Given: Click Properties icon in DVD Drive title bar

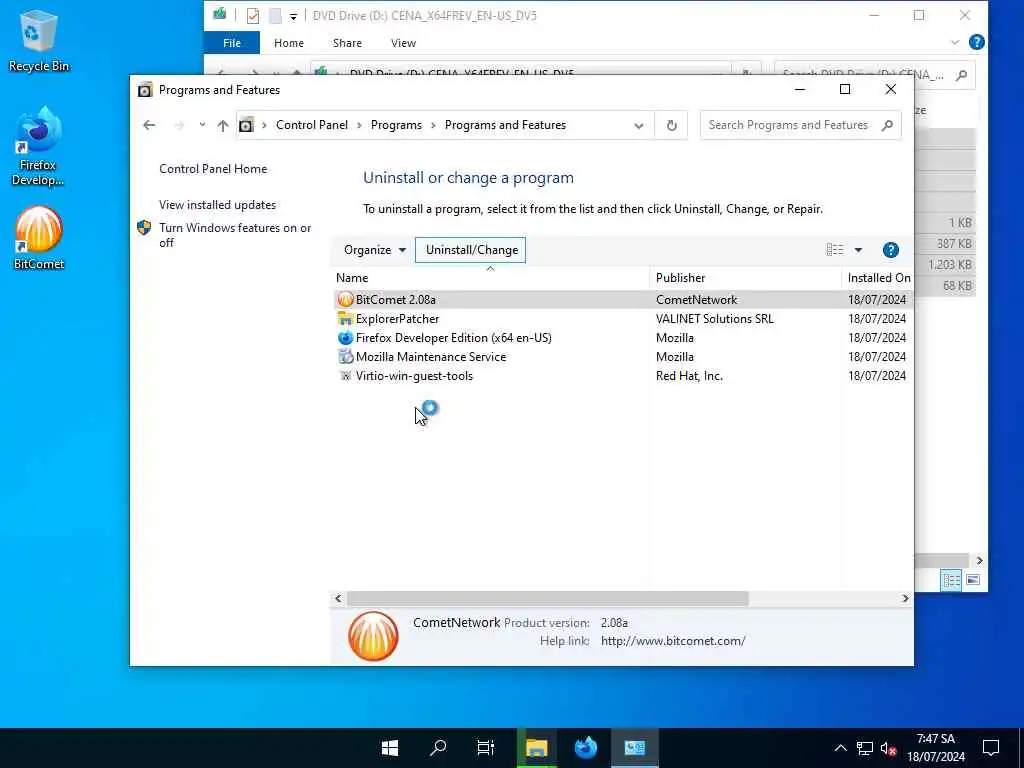Looking at the screenshot, I should click(253, 16).
